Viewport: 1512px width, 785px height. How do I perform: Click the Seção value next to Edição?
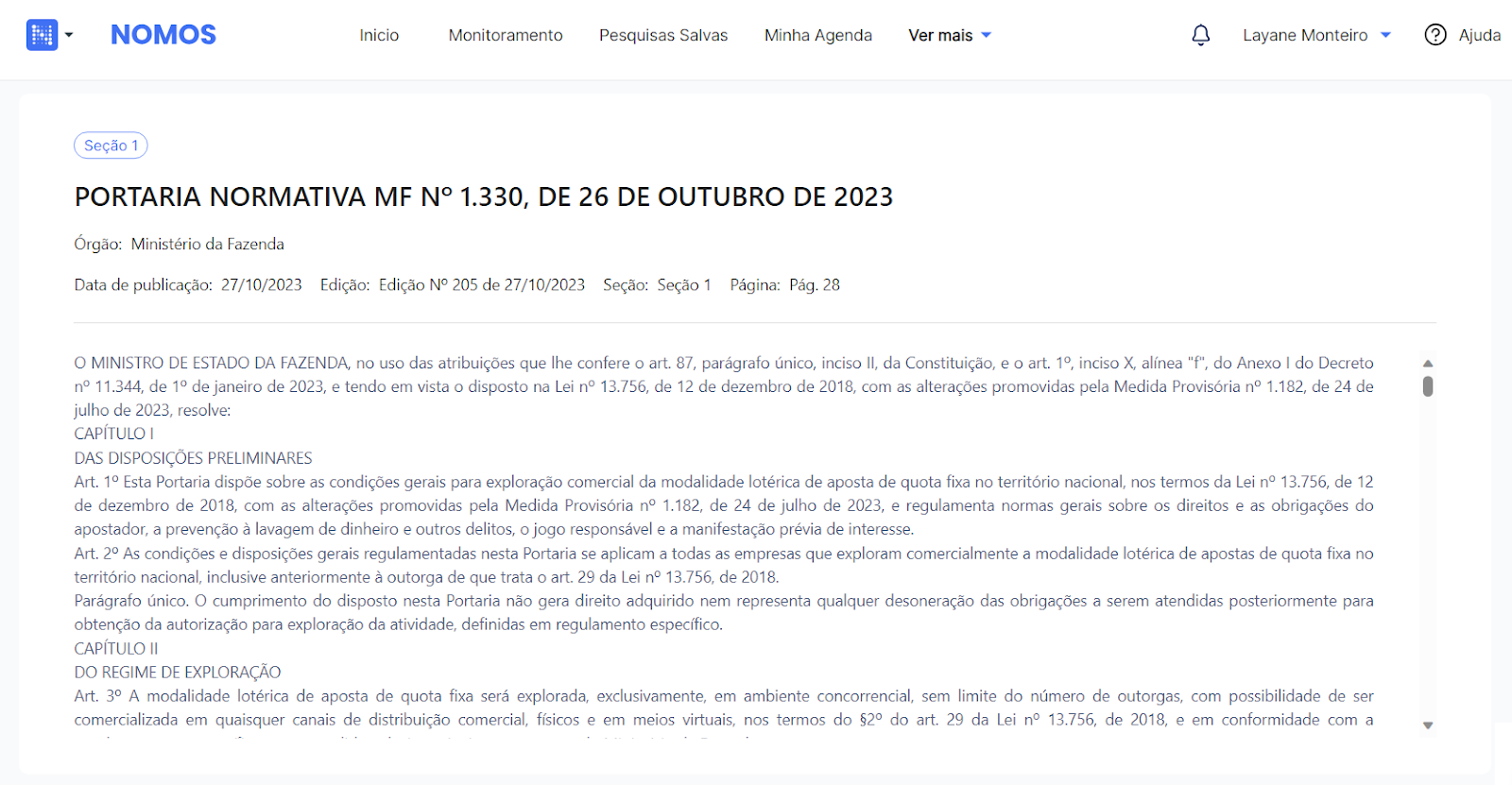click(x=684, y=284)
